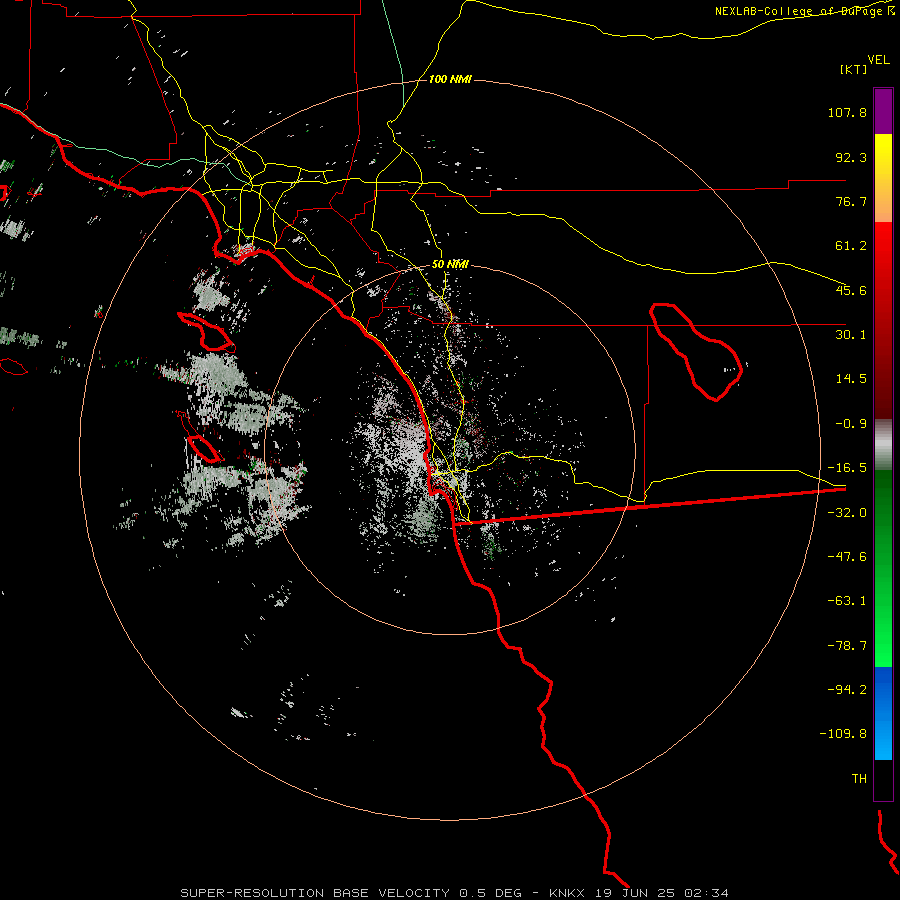Click the 30.1 legend value
The image size is (900, 900).
[x=851, y=335]
